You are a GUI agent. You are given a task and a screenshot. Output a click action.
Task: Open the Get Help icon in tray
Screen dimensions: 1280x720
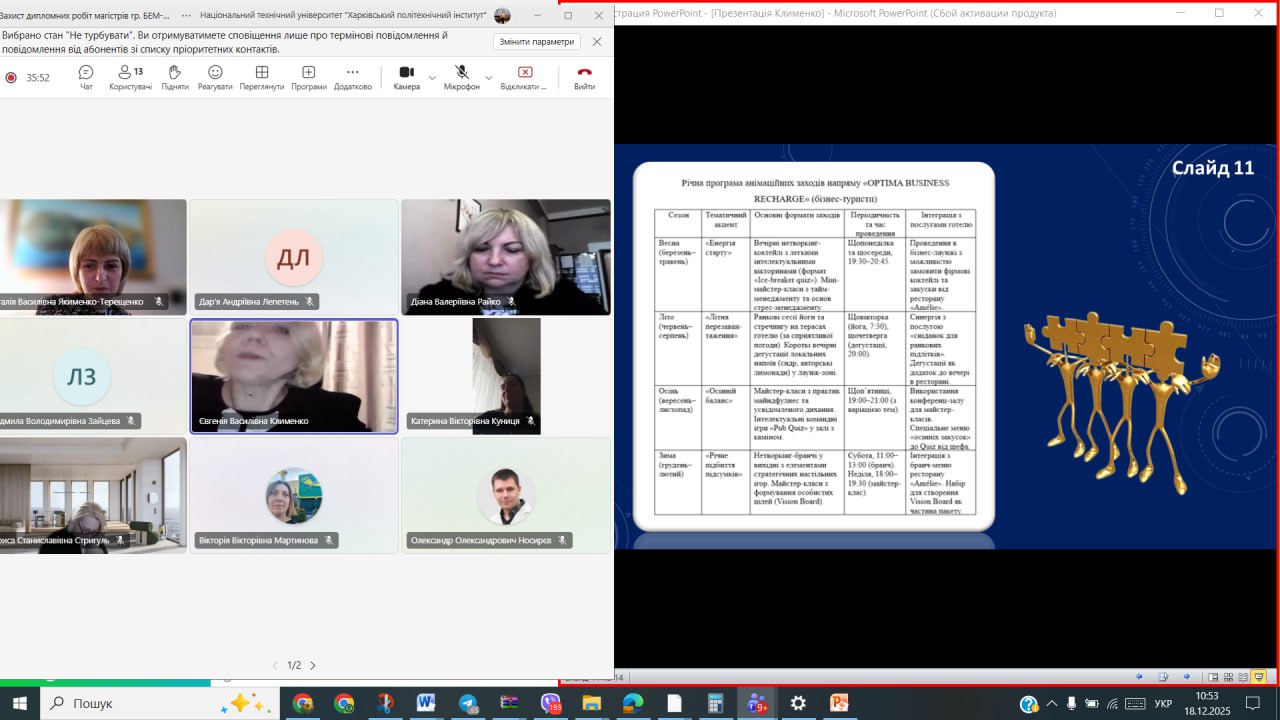tap(1029, 704)
